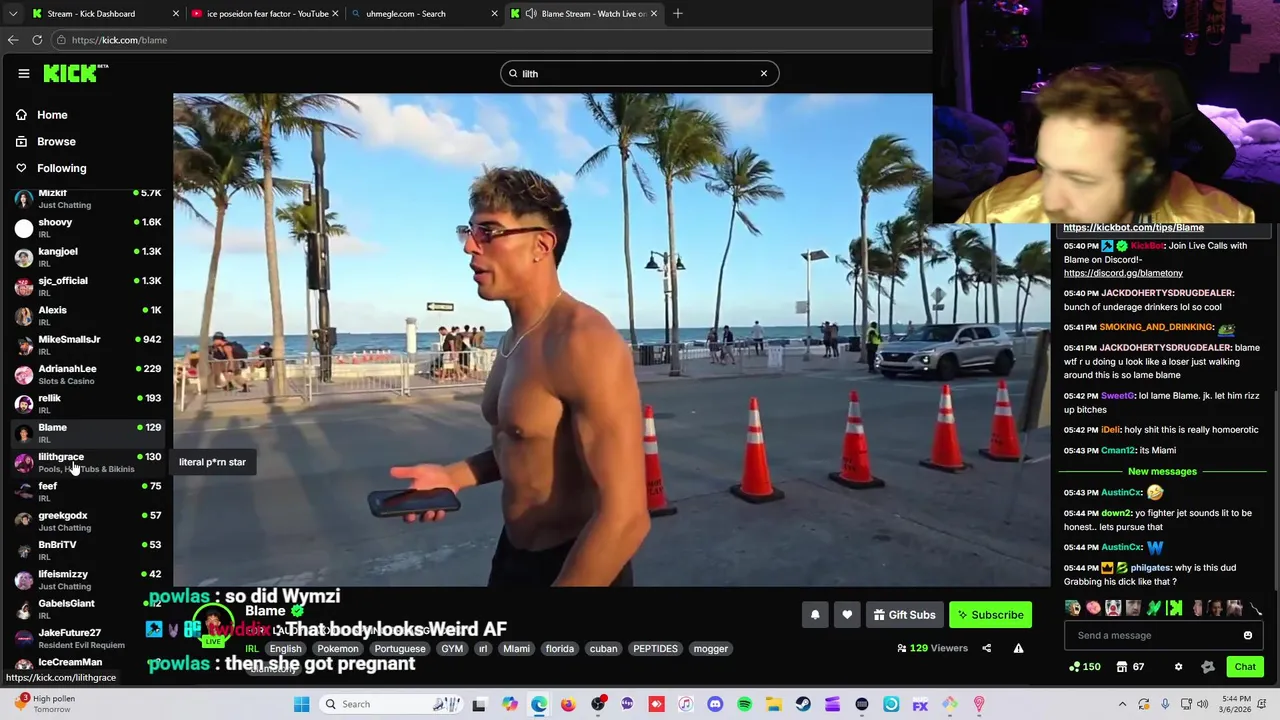Image resolution: width=1280 pixels, height=720 pixels.
Task: Close the Blame Stream browser tab
Action: tap(654, 13)
